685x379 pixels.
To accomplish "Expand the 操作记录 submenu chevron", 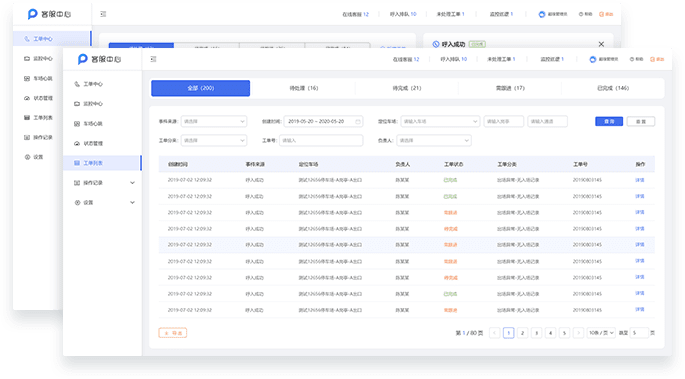I will point(132,183).
